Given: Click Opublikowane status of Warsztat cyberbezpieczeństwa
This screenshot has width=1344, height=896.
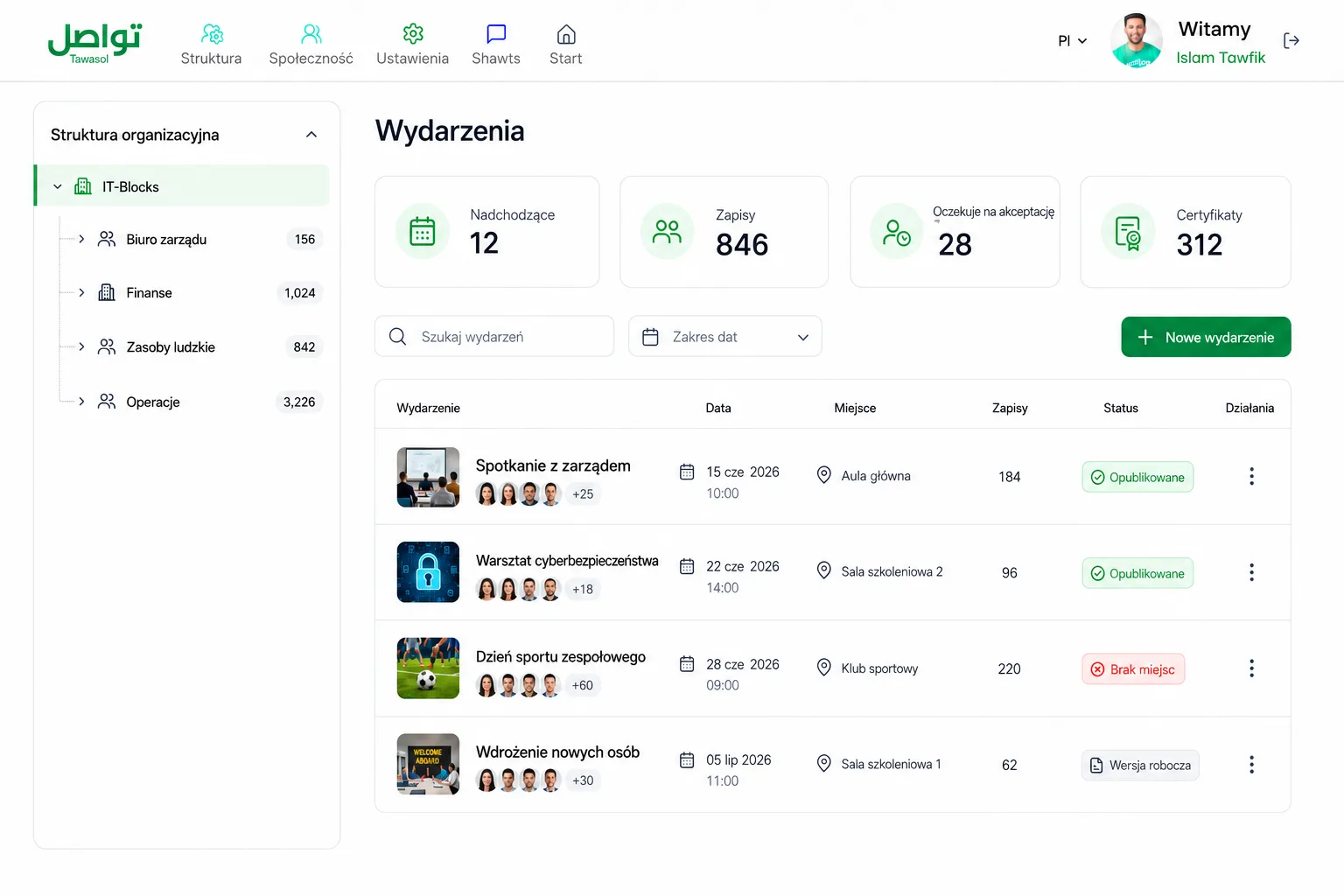Looking at the screenshot, I should [x=1137, y=573].
